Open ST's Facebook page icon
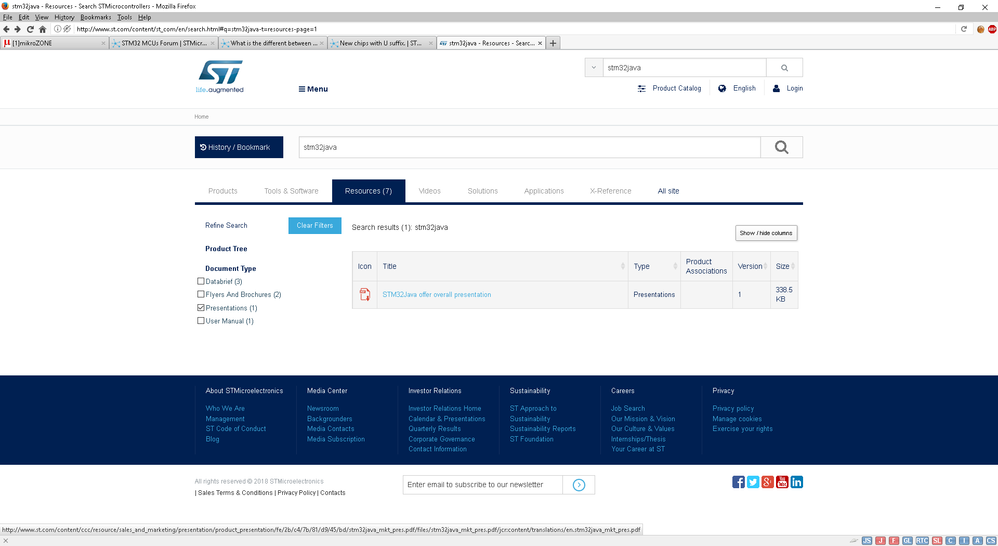 [x=738, y=482]
